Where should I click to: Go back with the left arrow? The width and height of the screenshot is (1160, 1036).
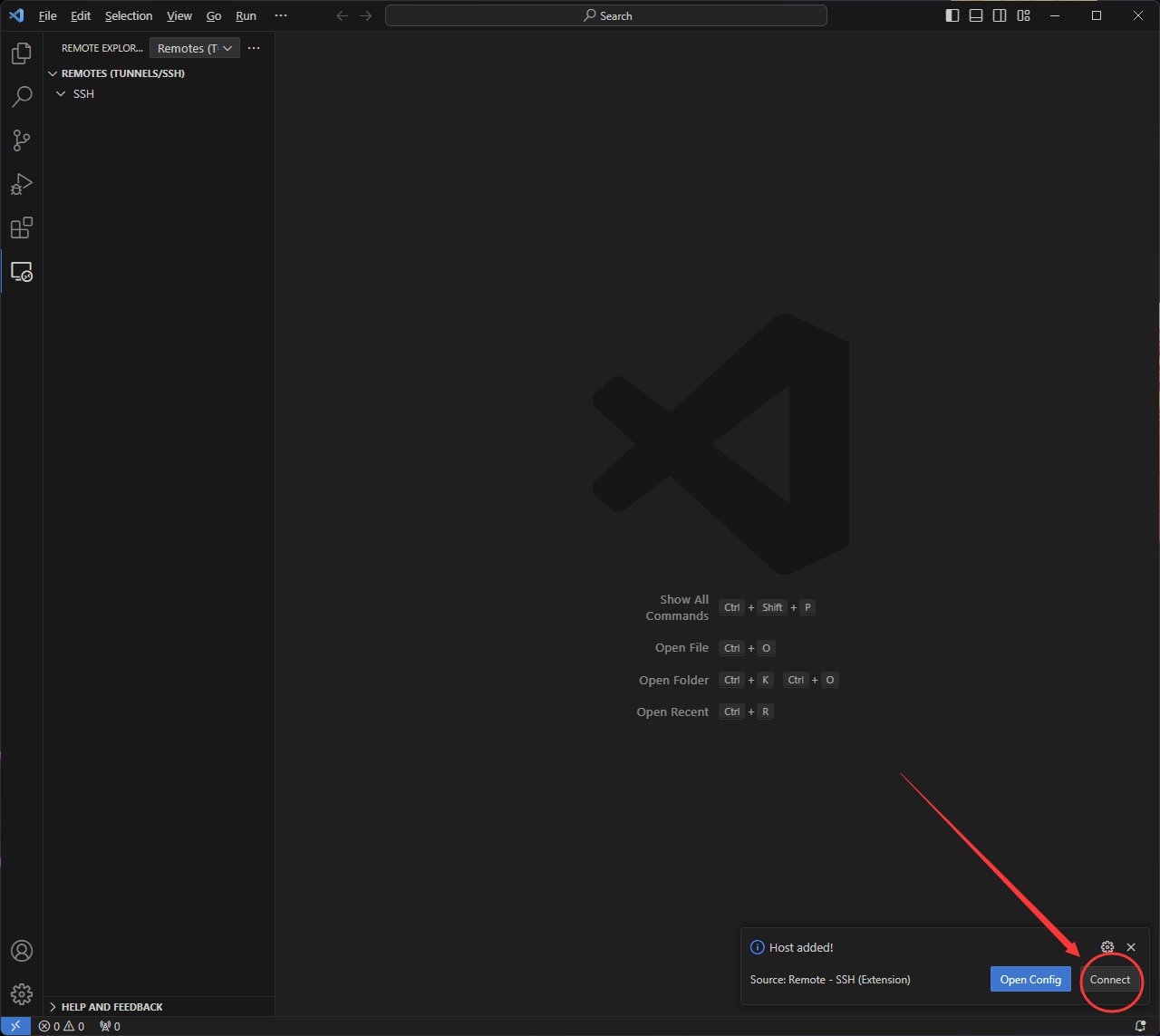coord(342,15)
